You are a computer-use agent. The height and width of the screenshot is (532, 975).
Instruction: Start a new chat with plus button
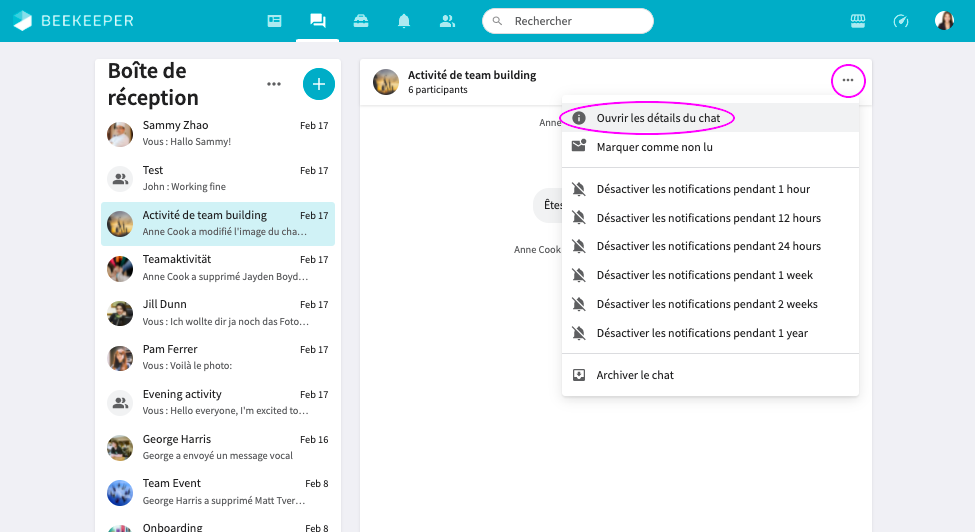(318, 84)
